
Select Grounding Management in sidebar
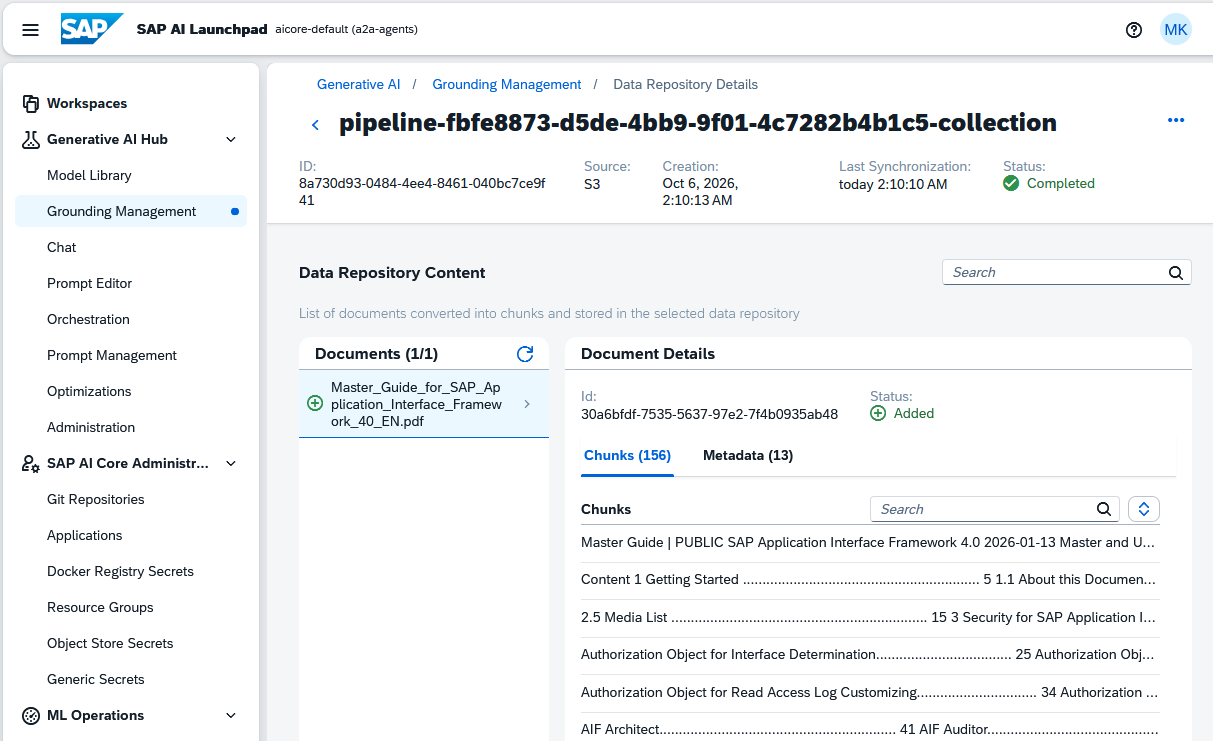[x=131, y=211]
